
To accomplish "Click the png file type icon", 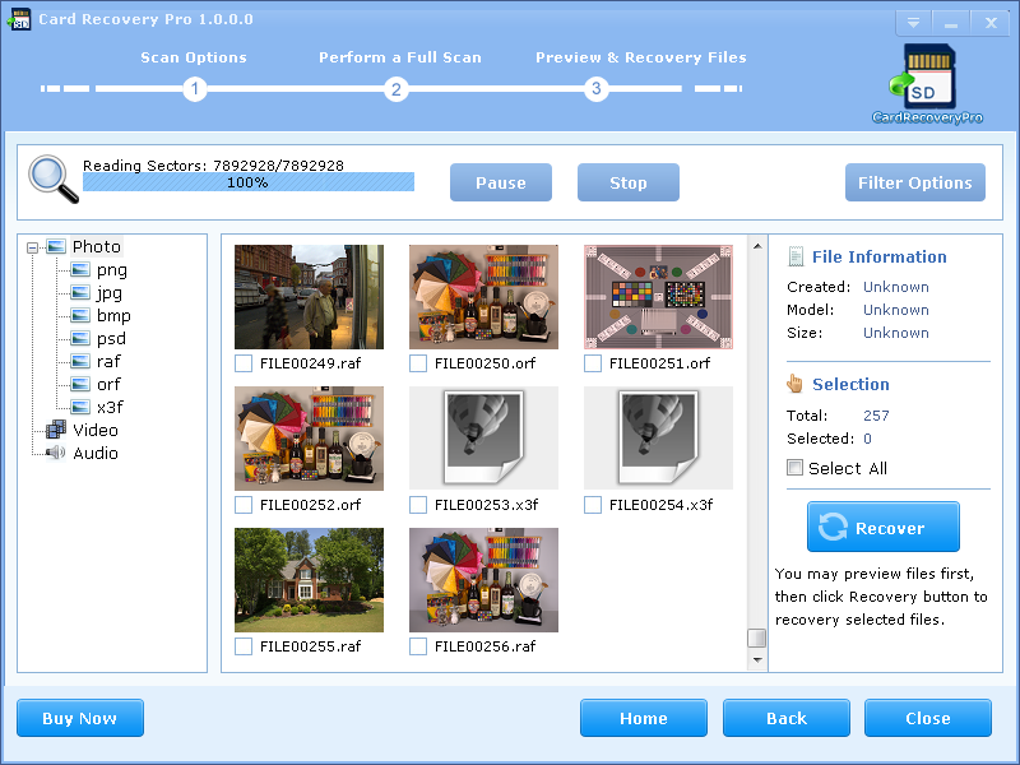I will click(81, 269).
